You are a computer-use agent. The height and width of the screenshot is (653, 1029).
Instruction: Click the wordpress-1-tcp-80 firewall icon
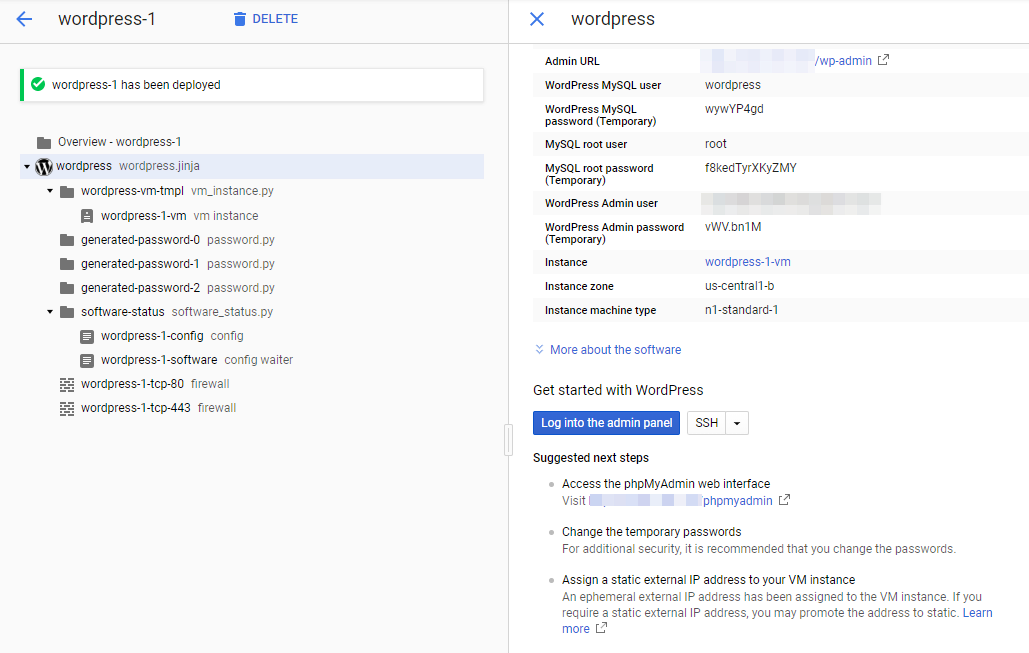coord(67,384)
